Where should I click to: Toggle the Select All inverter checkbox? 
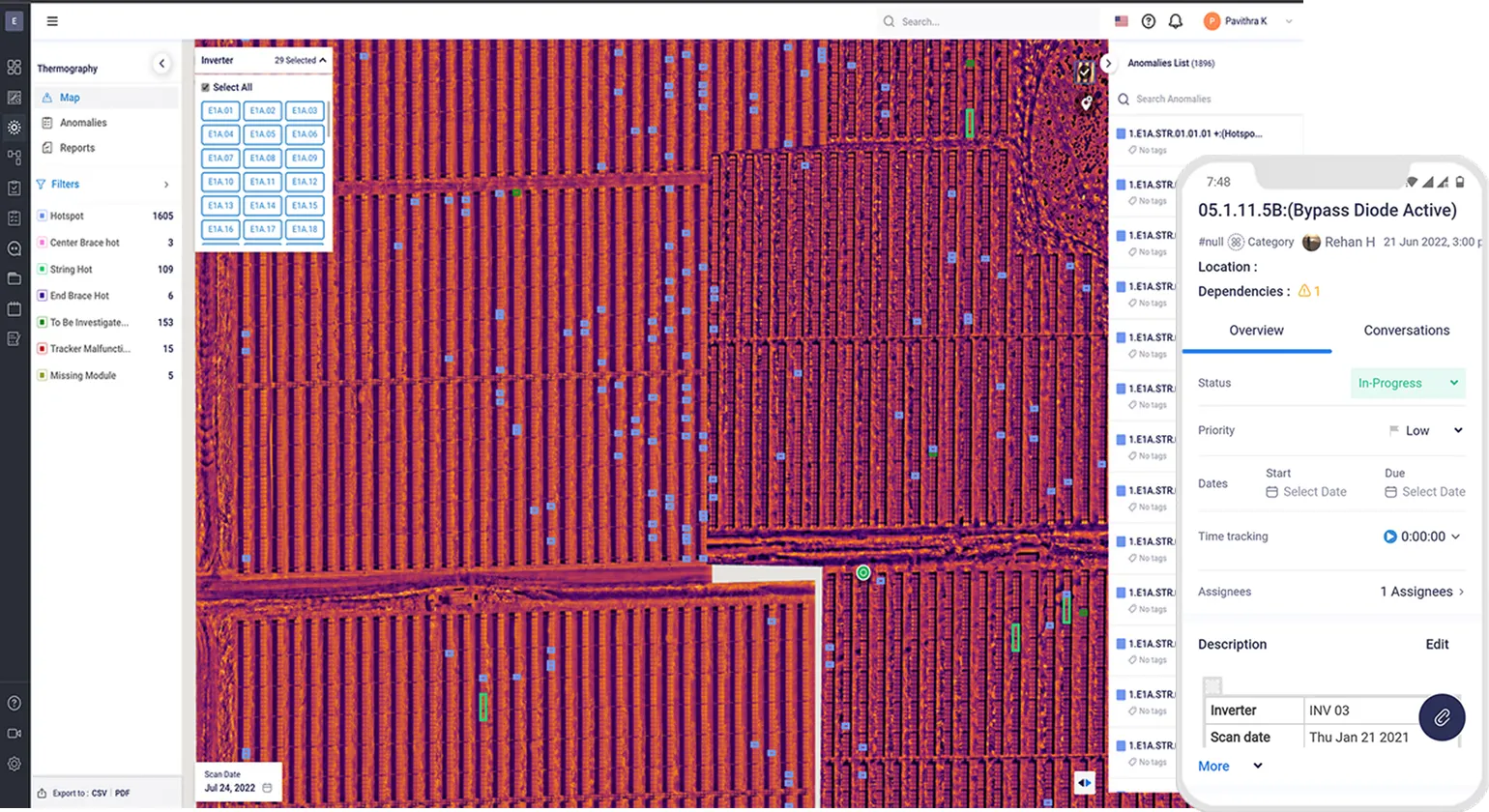point(205,87)
